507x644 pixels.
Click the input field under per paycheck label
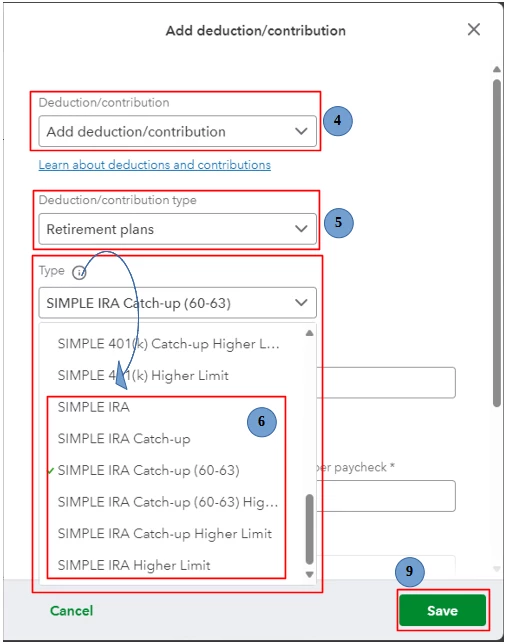pyautogui.click(x=386, y=496)
